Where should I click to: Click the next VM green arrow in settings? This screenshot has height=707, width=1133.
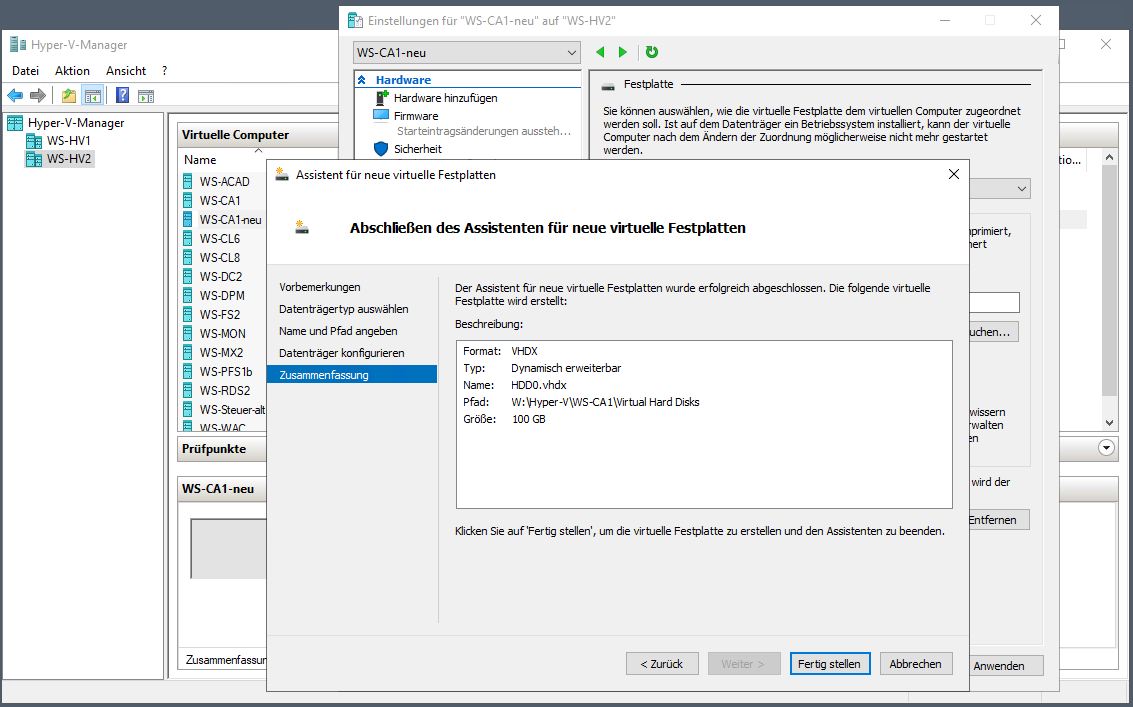[623, 52]
